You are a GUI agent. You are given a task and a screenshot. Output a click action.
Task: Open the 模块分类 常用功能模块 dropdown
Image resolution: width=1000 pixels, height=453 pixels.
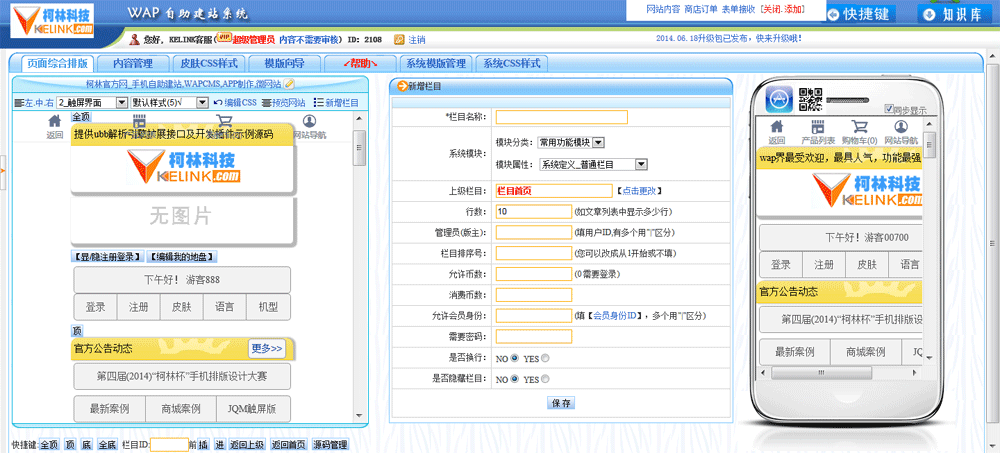click(x=571, y=142)
